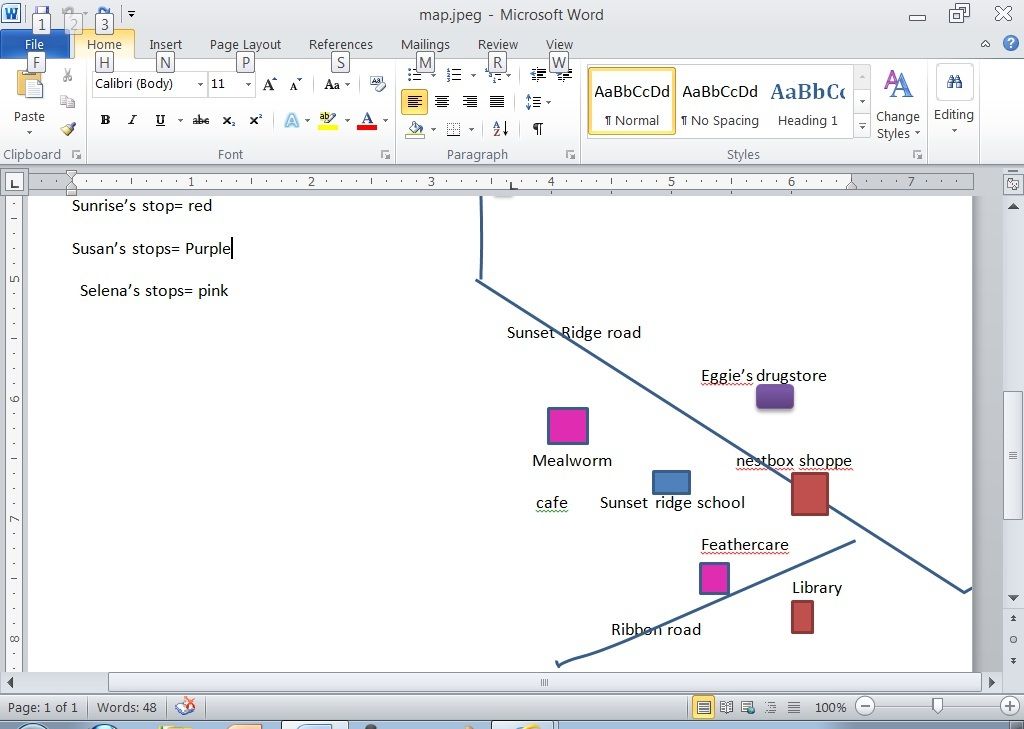Toggle Bold formatting
Image resolution: width=1024 pixels, height=729 pixels.
coord(105,120)
